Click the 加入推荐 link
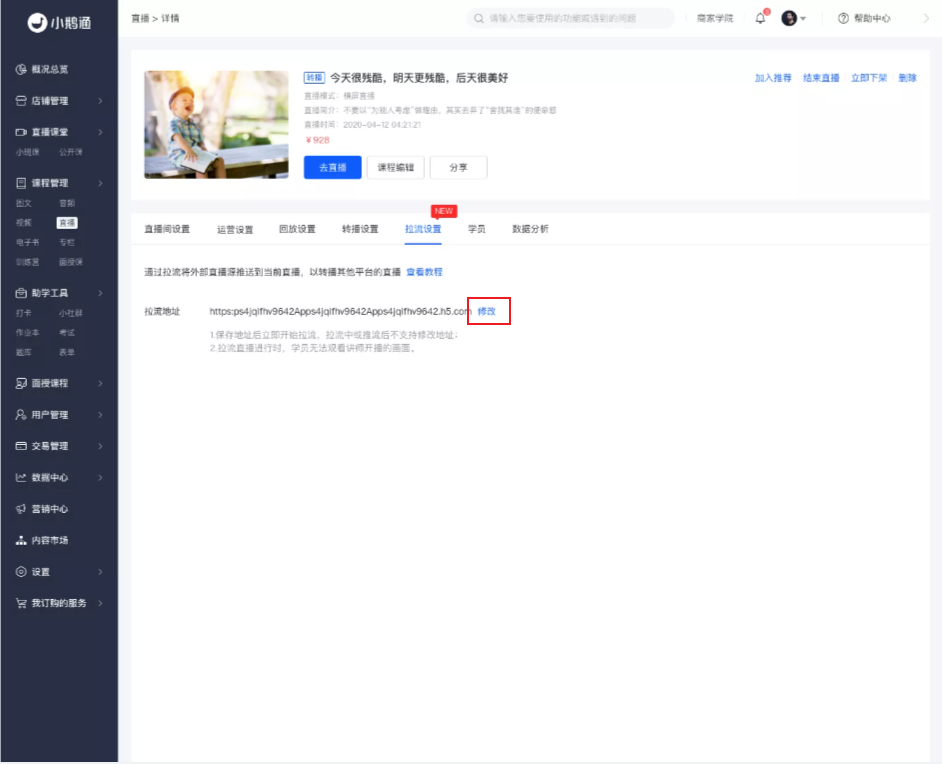The height and width of the screenshot is (764, 942). 773,78
